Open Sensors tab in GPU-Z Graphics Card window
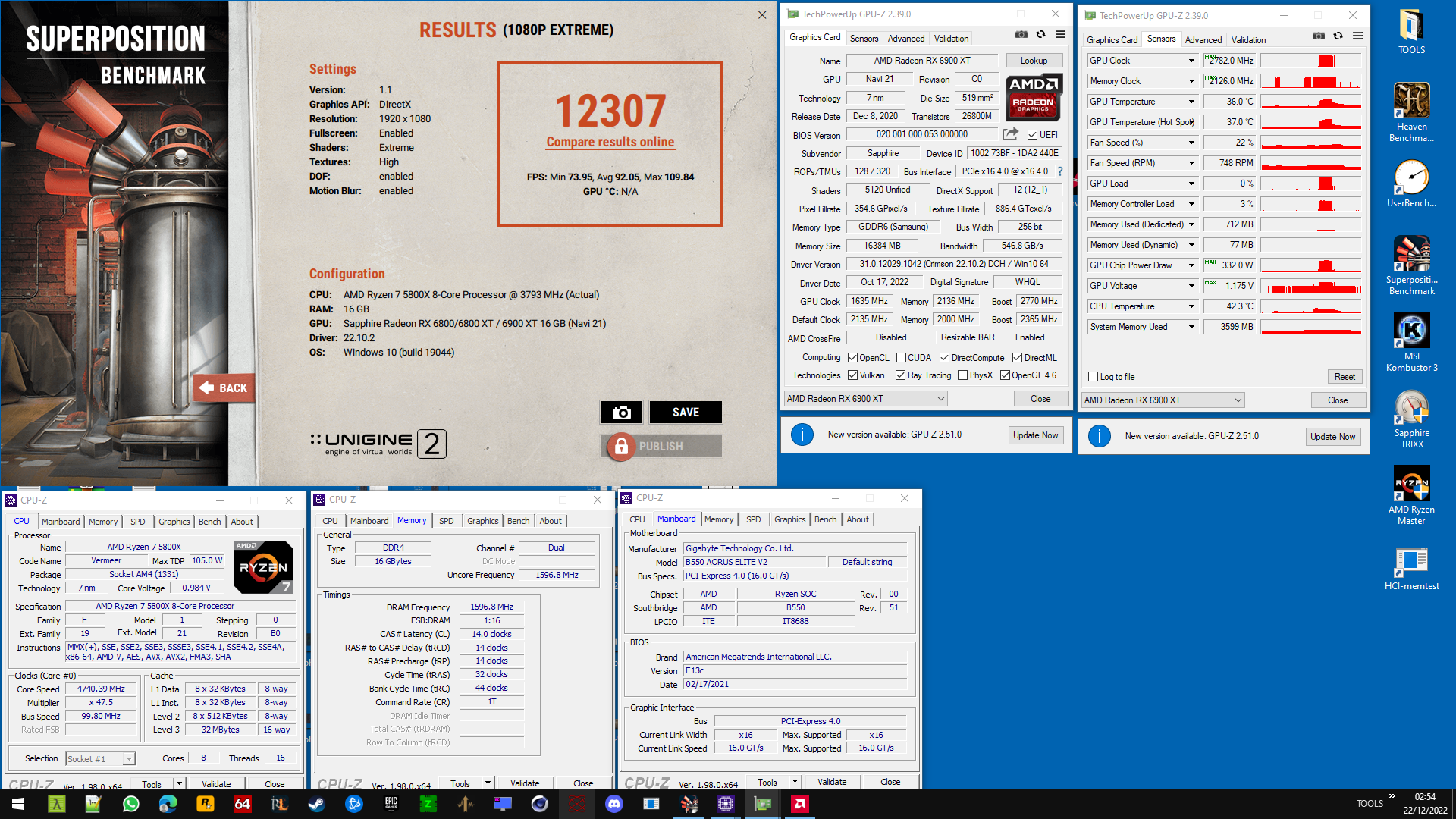 tap(864, 39)
